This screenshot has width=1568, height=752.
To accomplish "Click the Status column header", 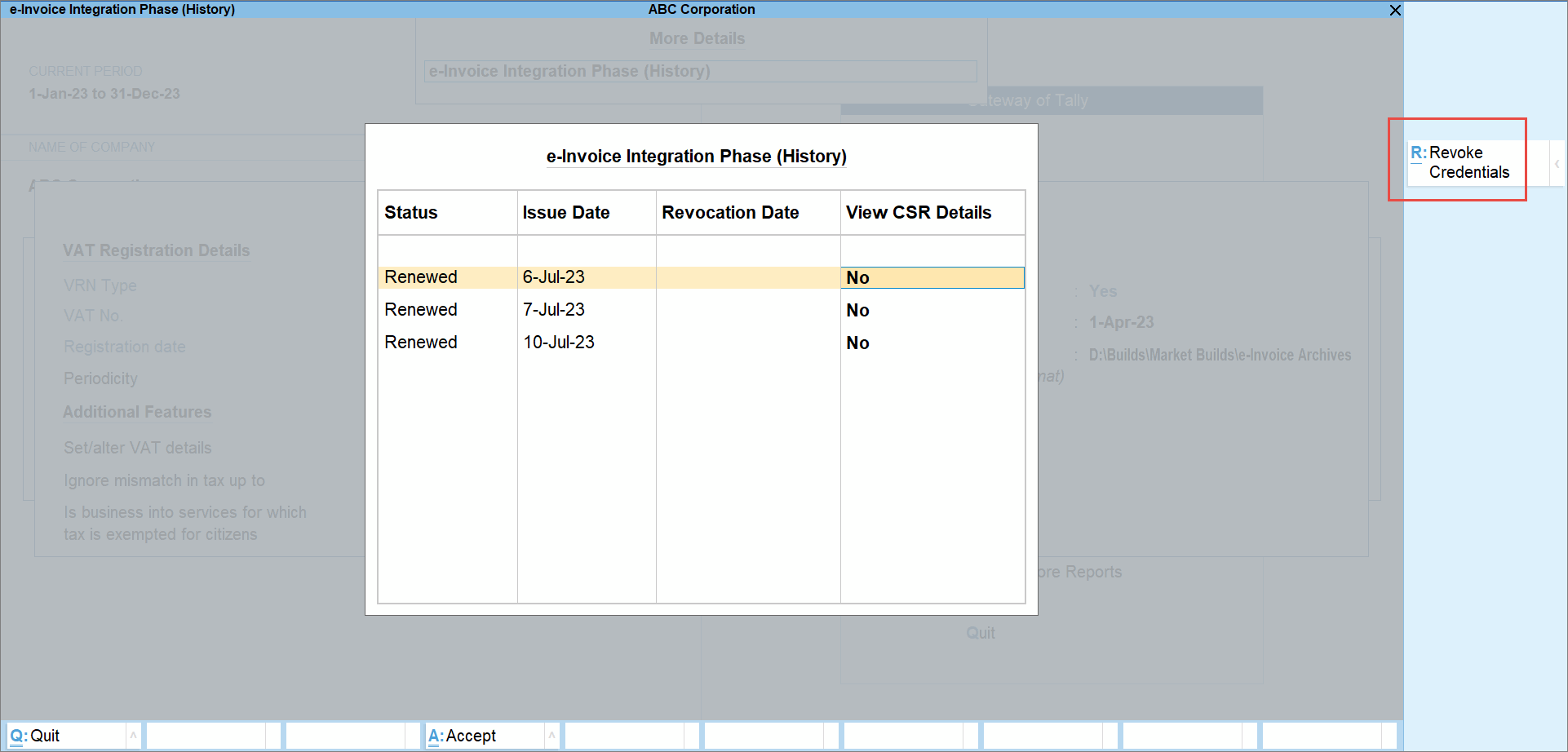I will [411, 212].
